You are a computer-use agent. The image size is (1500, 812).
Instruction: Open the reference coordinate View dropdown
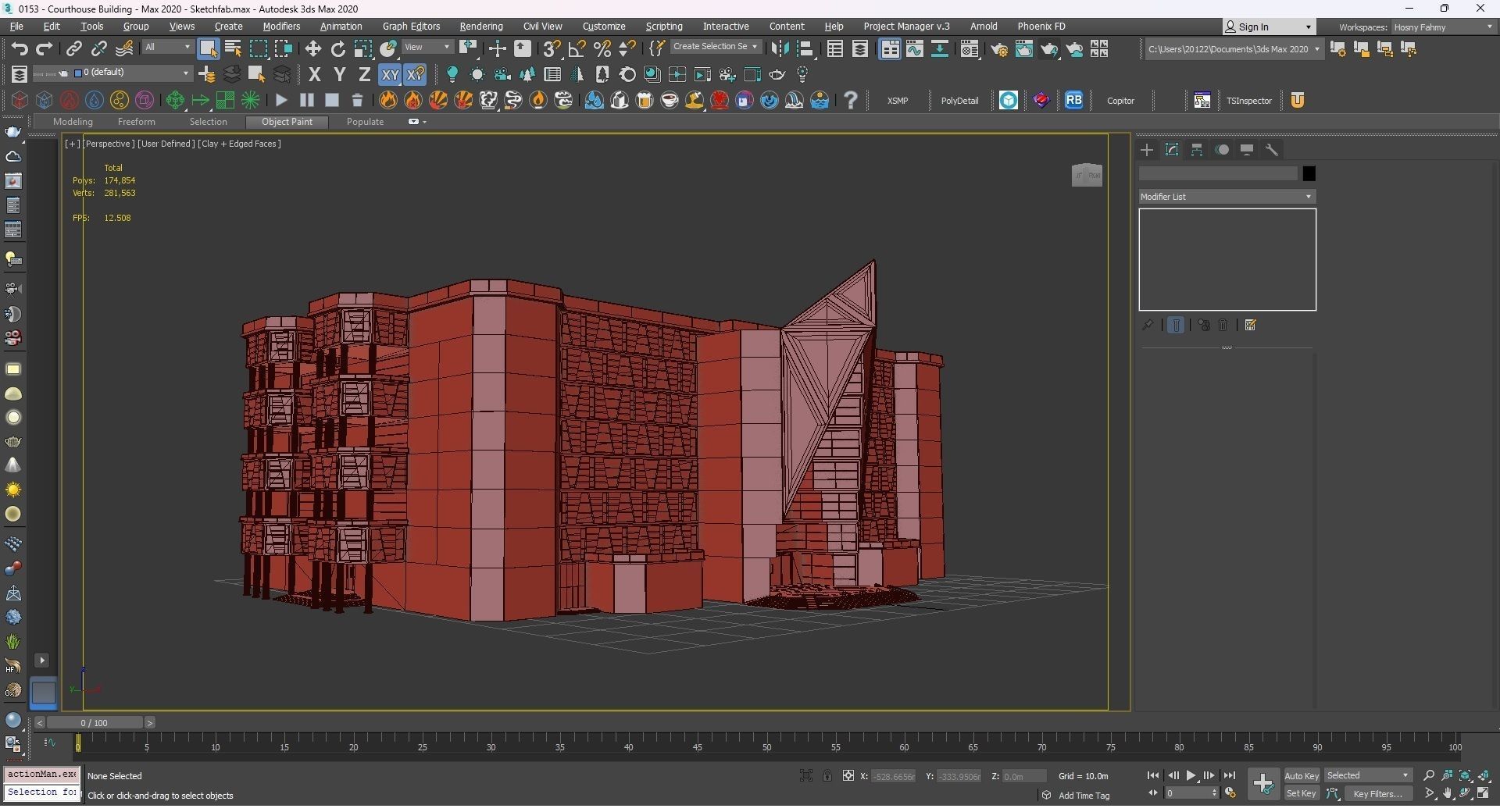[x=427, y=48]
